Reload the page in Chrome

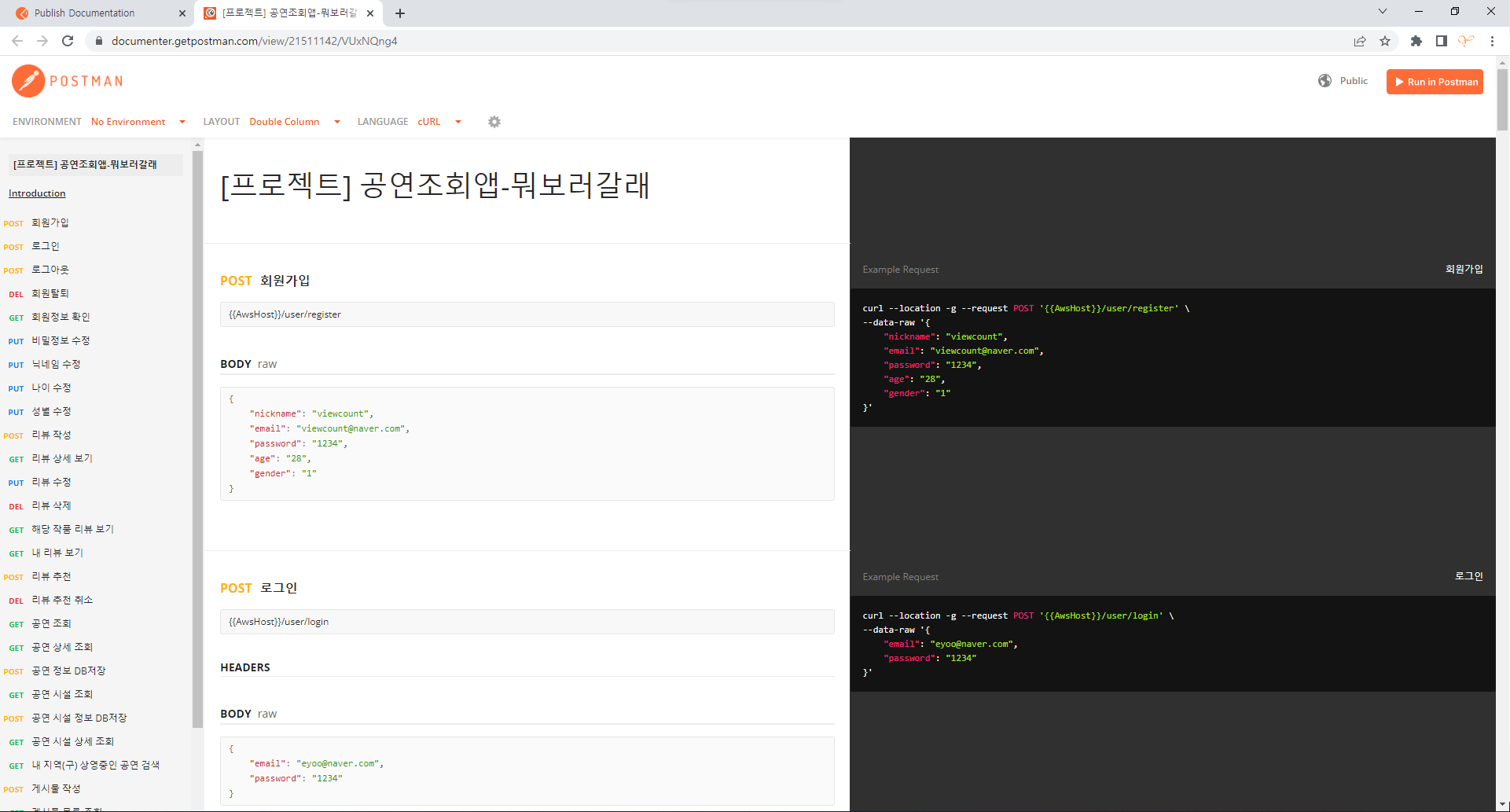(68, 41)
